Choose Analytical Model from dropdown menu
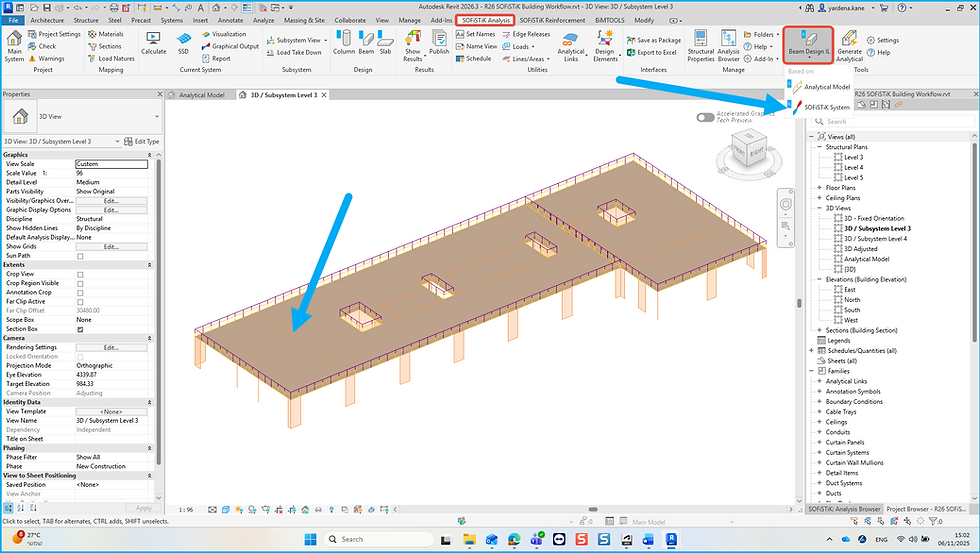The height and width of the screenshot is (553, 980). point(819,87)
